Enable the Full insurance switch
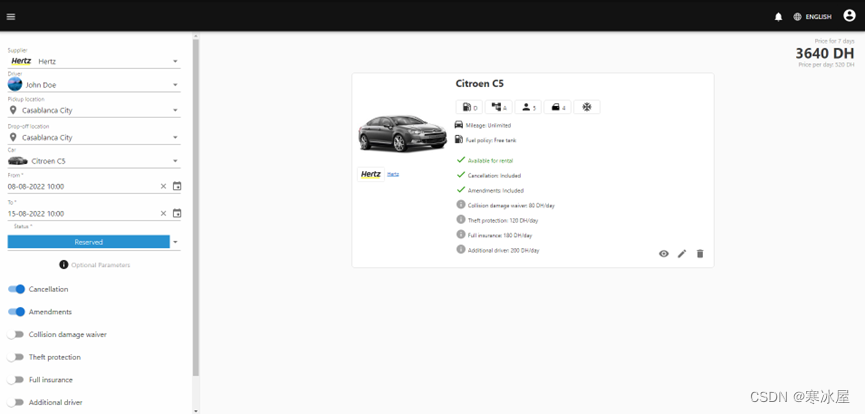The height and width of the screenshot is (414, 865). click(15, 380)
